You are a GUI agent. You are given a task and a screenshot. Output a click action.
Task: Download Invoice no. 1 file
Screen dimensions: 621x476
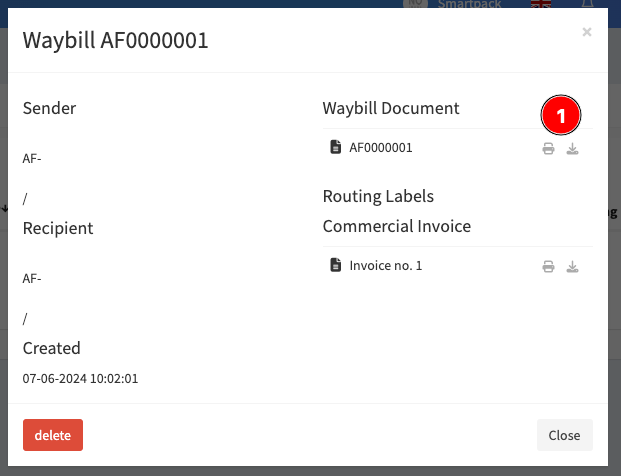(x=572, y=267)
